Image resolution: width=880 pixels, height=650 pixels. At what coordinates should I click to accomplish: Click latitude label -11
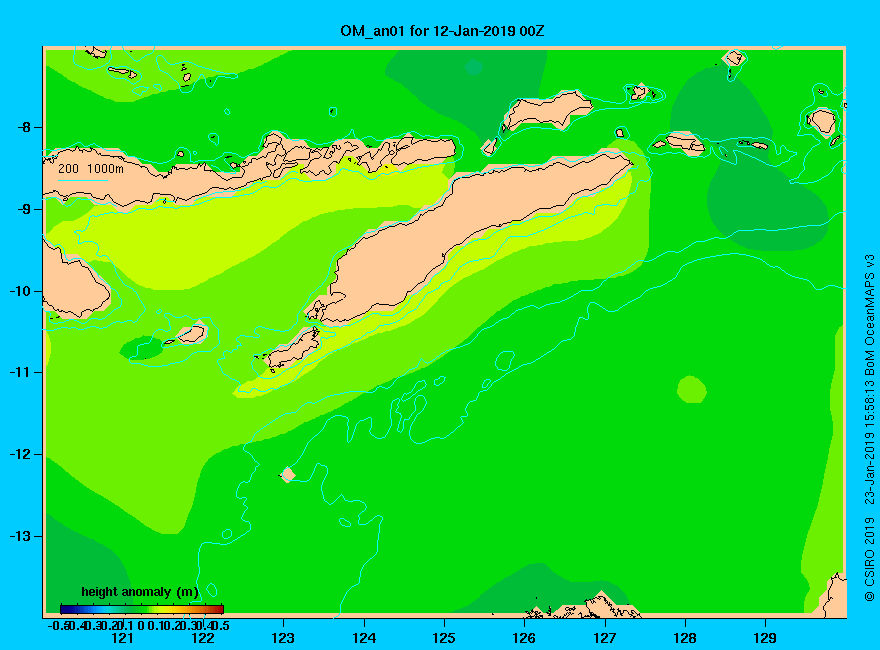(20, 373)
